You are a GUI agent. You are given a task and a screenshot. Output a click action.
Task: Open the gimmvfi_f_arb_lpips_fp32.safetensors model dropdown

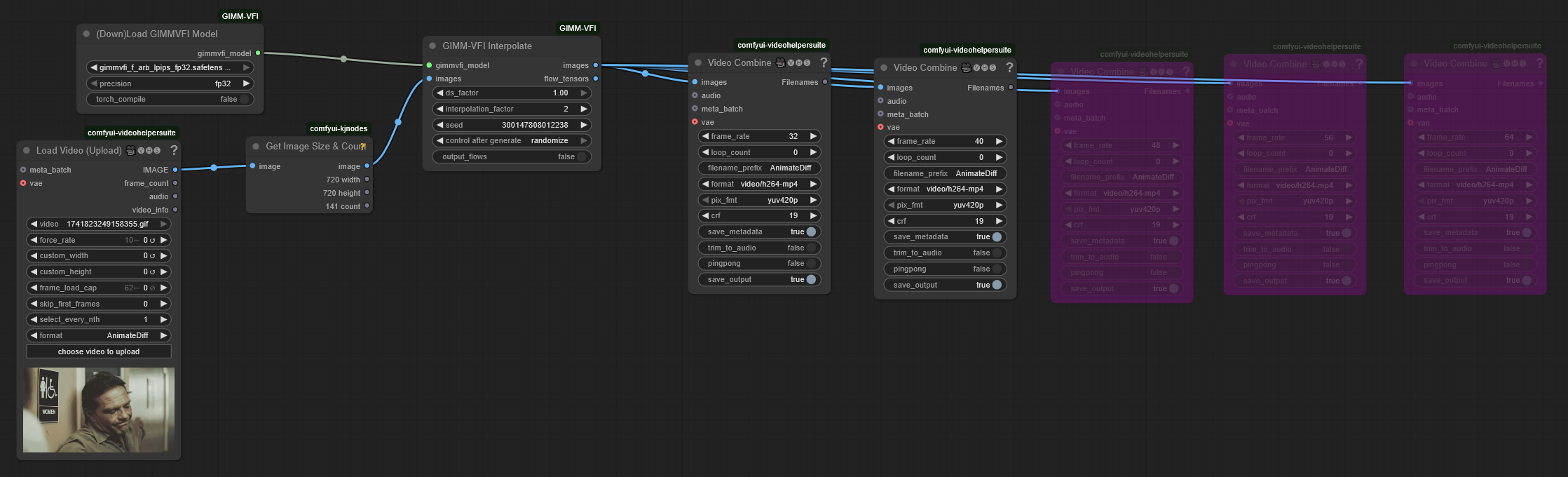point(170,67)
